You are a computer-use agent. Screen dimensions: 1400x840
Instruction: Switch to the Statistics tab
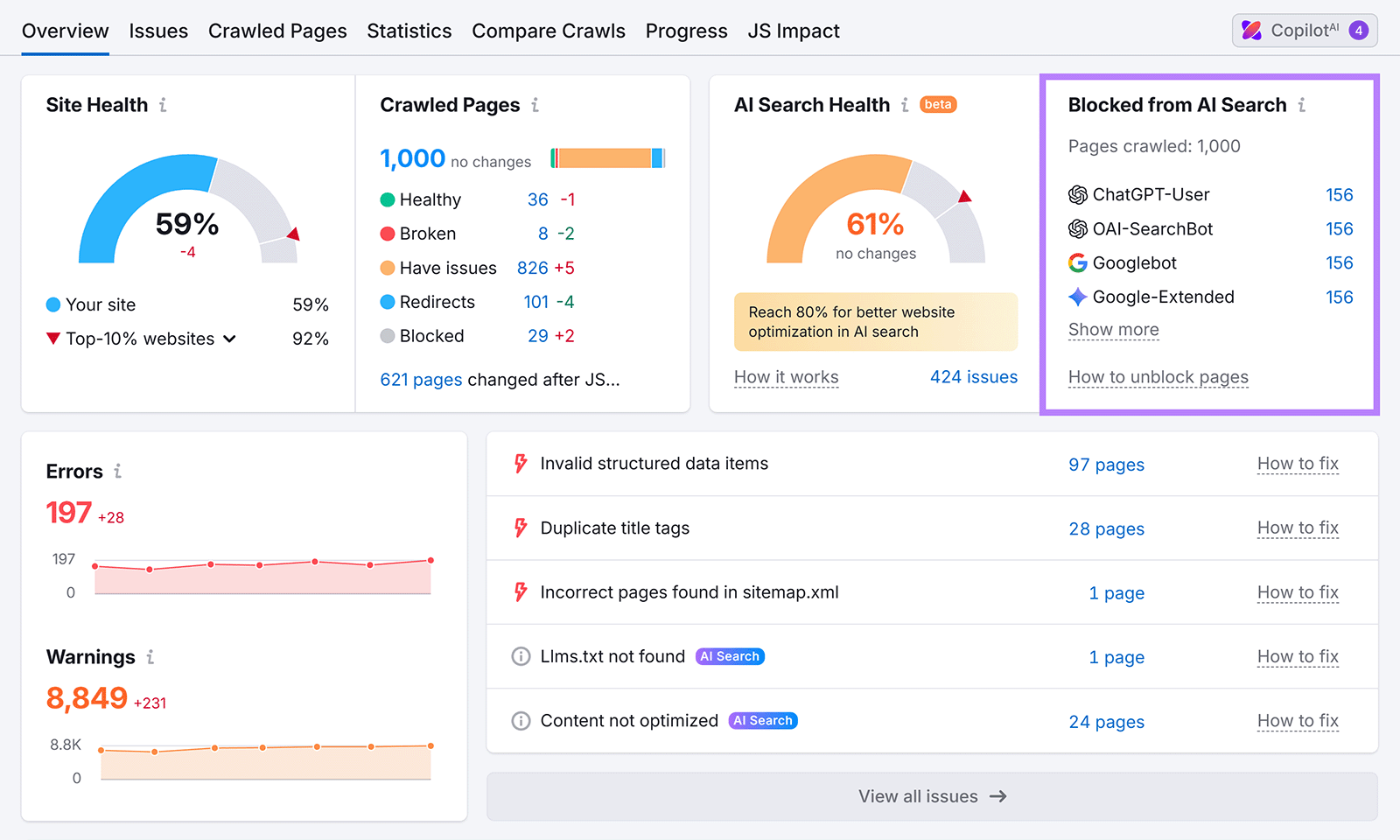(x=409, y=31)
